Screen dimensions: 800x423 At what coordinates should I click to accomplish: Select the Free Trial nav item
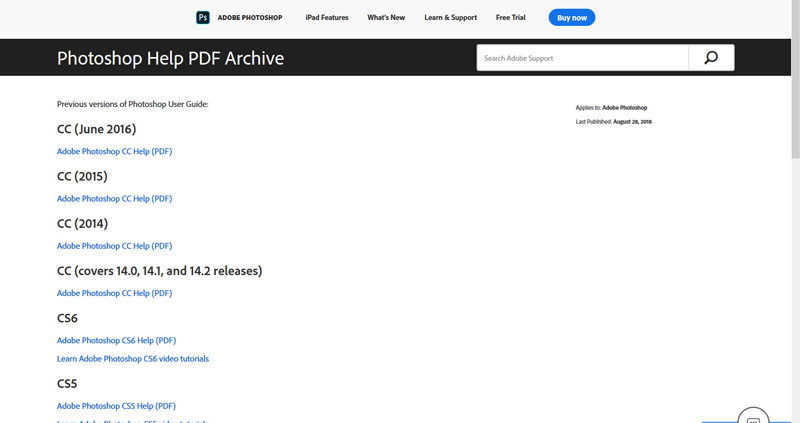click(511, 17)
